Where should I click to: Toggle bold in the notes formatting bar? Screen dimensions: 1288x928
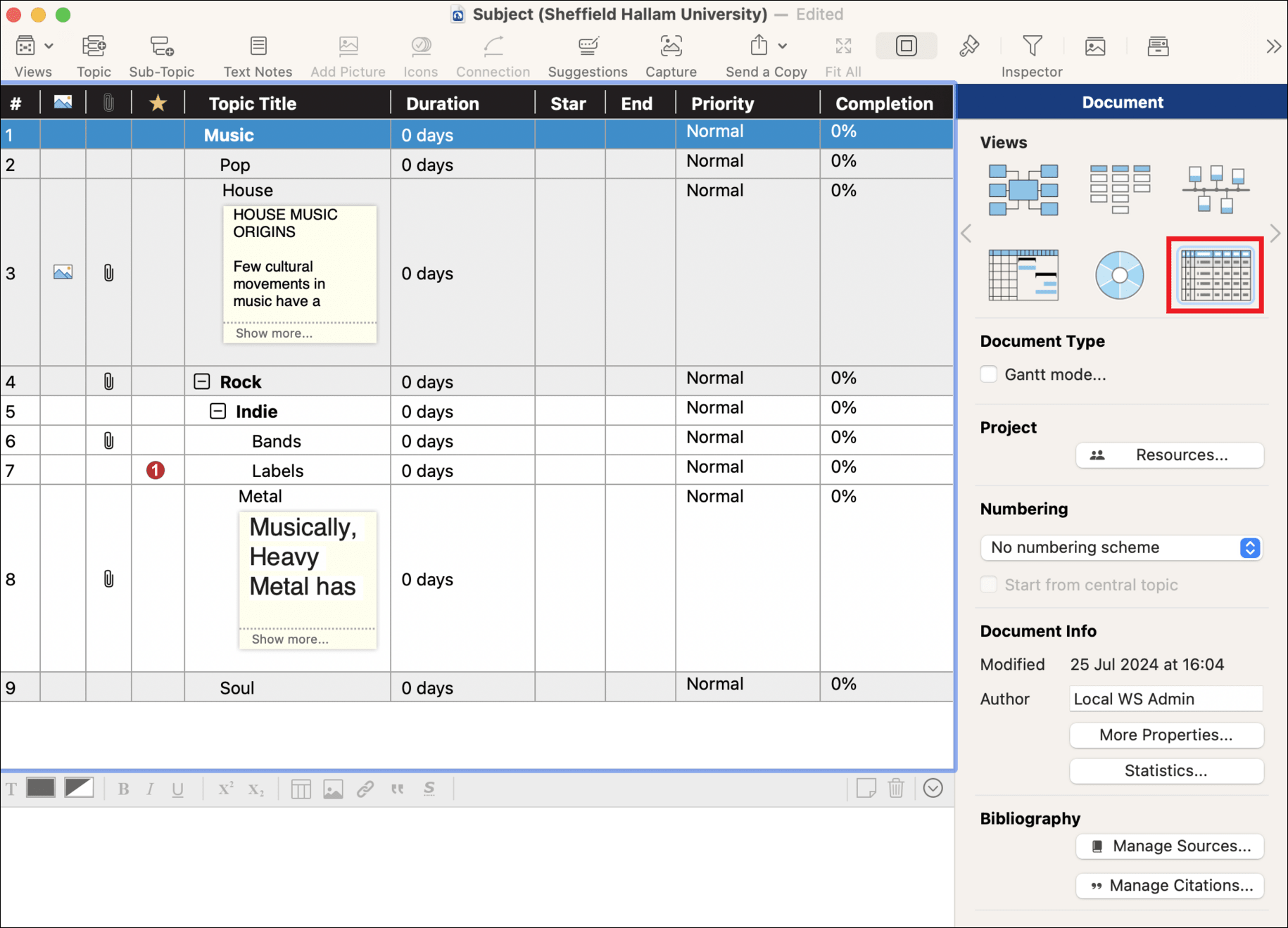tap(124, 789)
